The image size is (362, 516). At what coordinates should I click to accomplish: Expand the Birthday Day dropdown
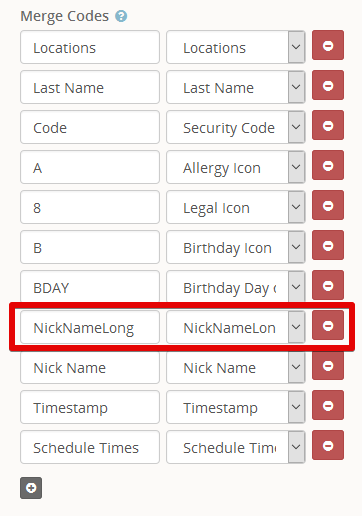click(x=236, y=287)
